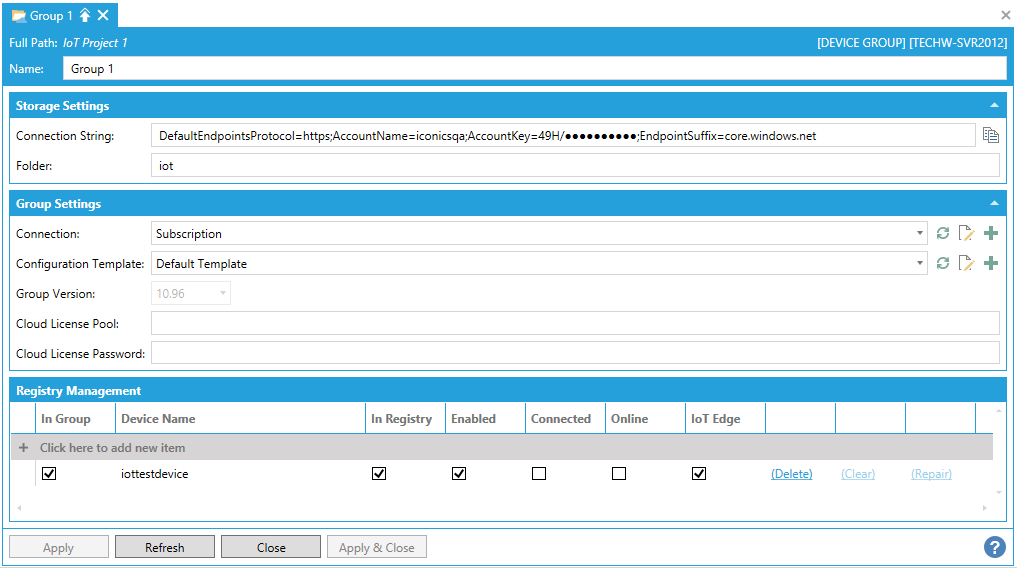Click into the Folder input field
The height and width of the screenshot is (569, 1017).
(x=575, y=166)
